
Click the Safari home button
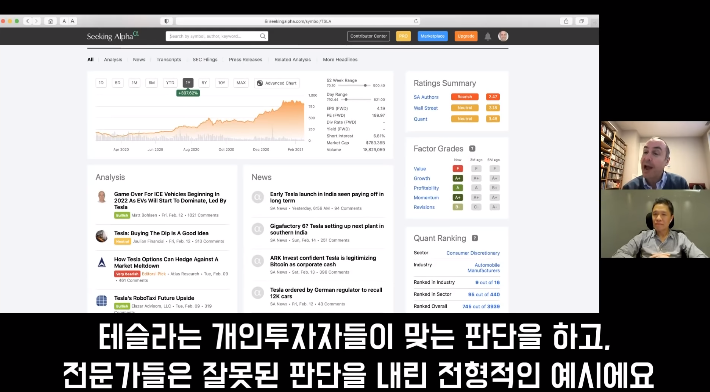(50, 21)
